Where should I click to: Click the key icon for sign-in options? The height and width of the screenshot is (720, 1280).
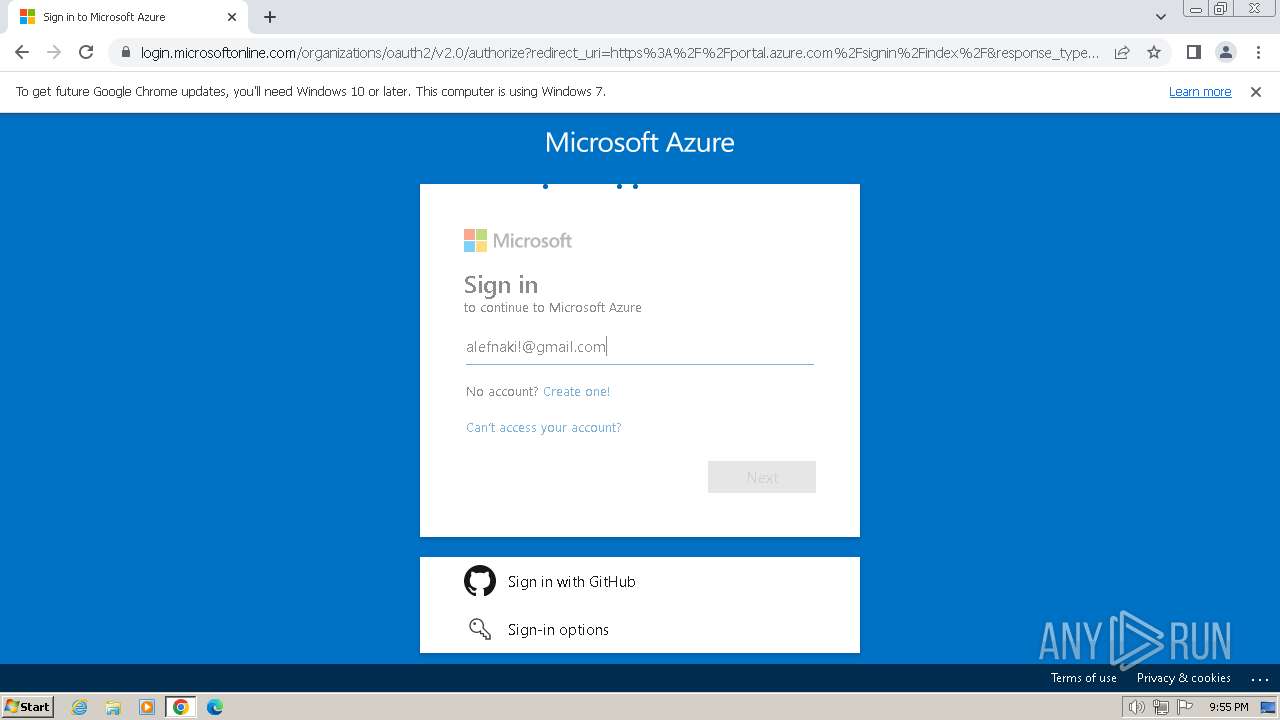pyautogui.click(x=480, y=629)
